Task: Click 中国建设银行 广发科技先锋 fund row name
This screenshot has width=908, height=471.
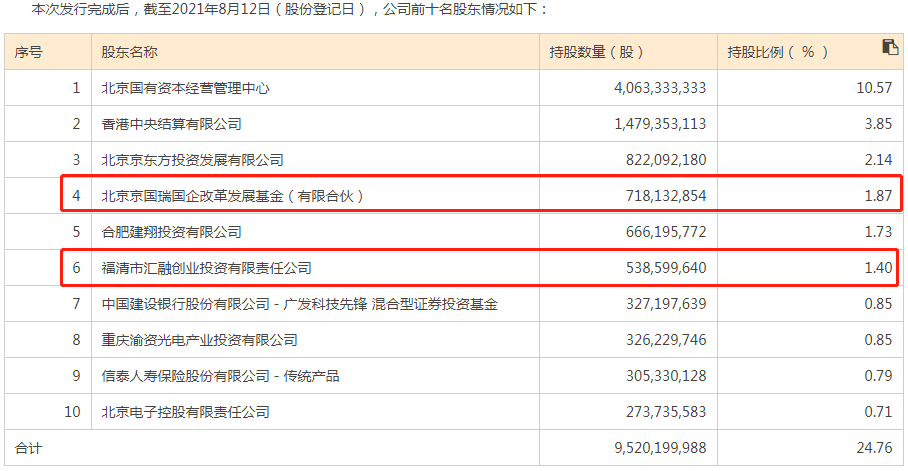Action: click(299, 304)
